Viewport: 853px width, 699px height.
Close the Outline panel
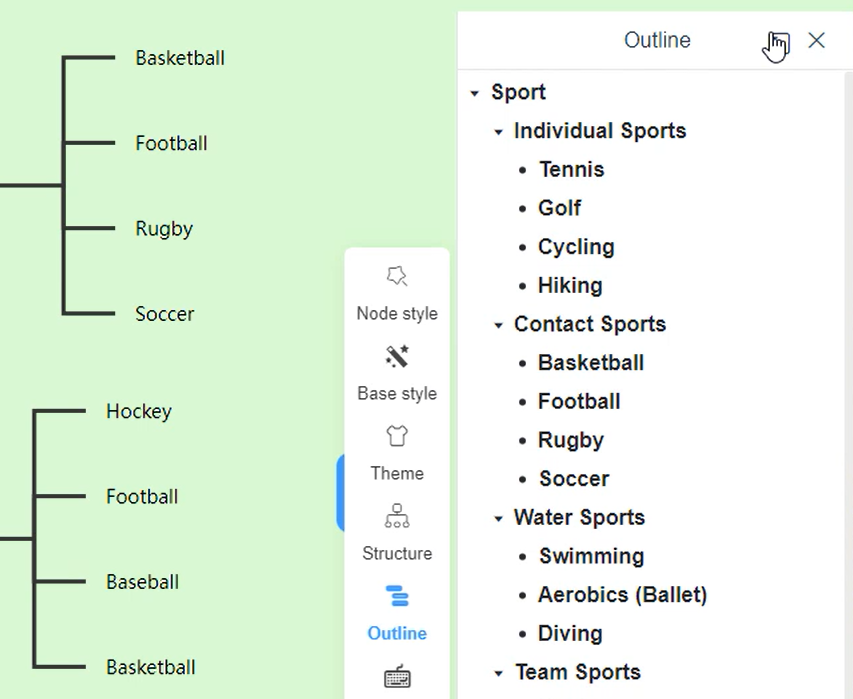817,40
